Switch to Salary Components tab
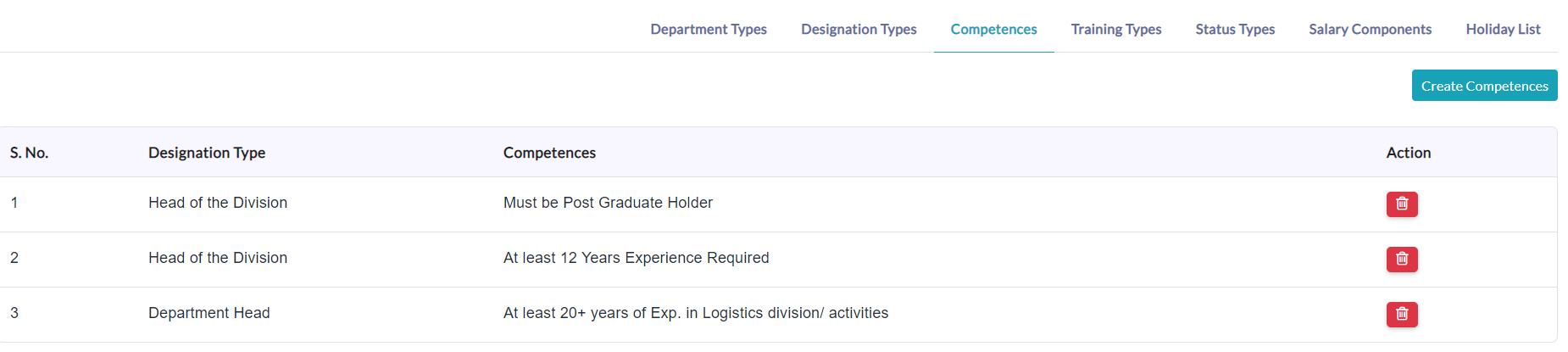Image resolution: width=1568 pixels, height=352 pixels. click(x=1370, y=29)
